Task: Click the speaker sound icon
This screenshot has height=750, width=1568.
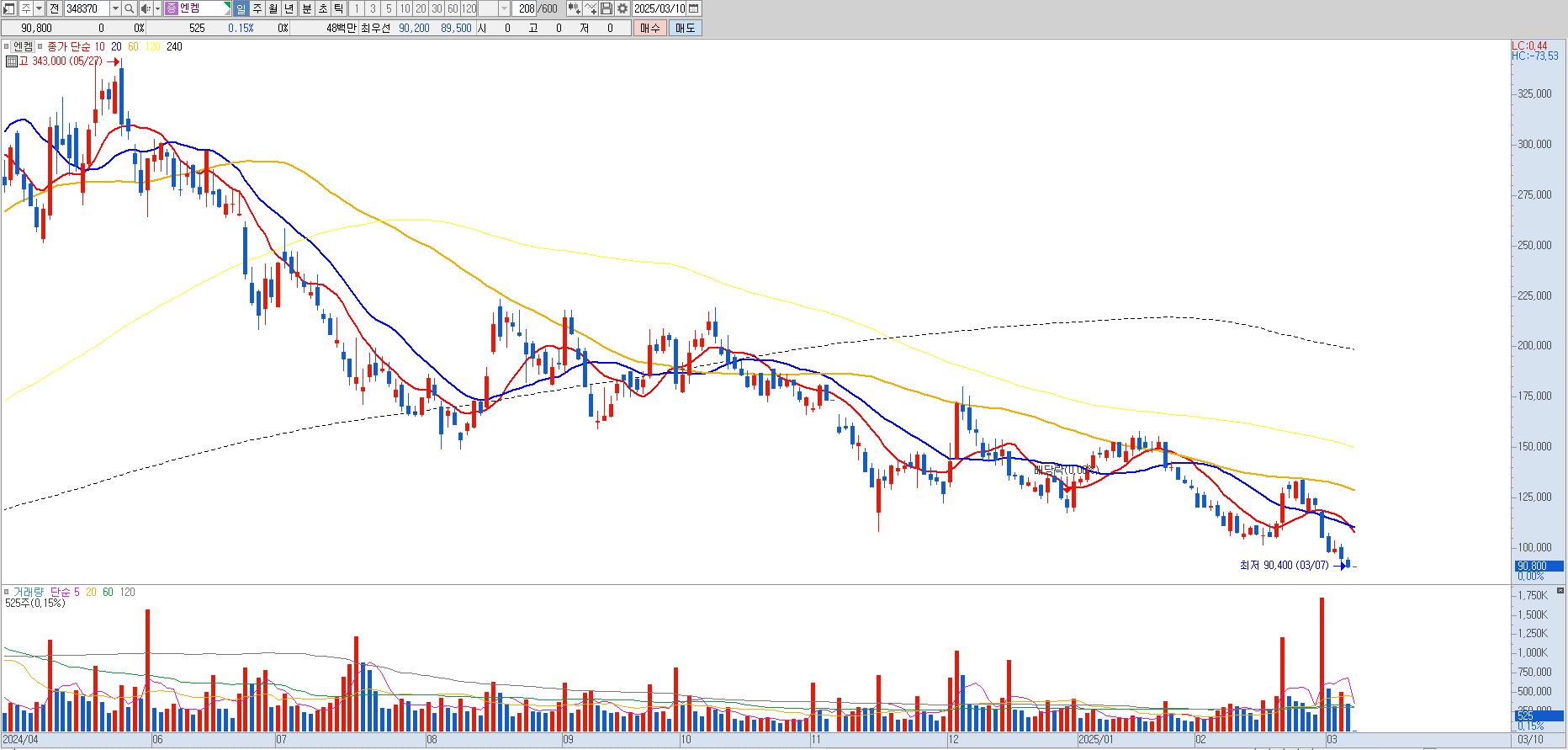Action: (146, 8)
